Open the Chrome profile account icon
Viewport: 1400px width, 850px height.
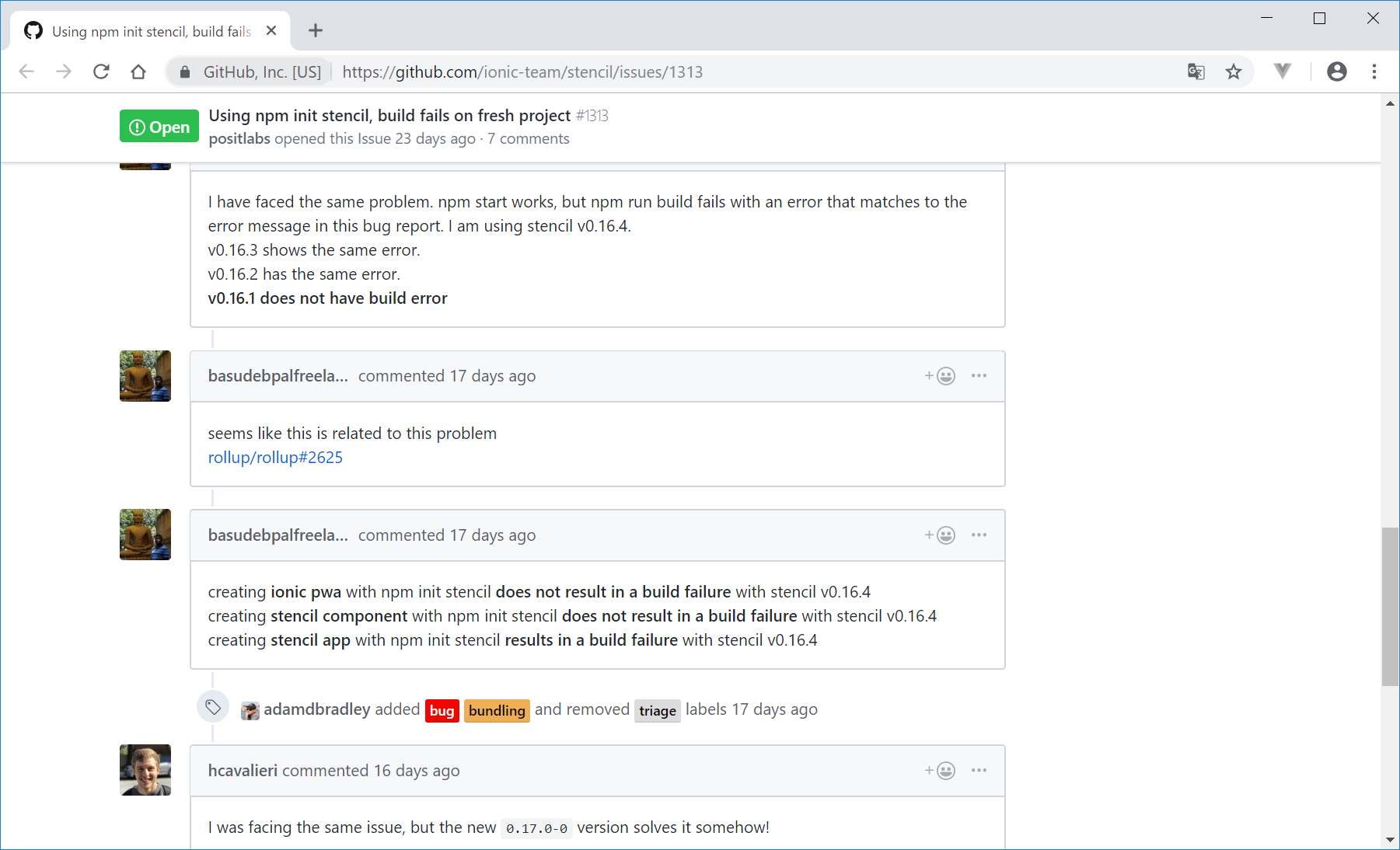coord(1336,71)
